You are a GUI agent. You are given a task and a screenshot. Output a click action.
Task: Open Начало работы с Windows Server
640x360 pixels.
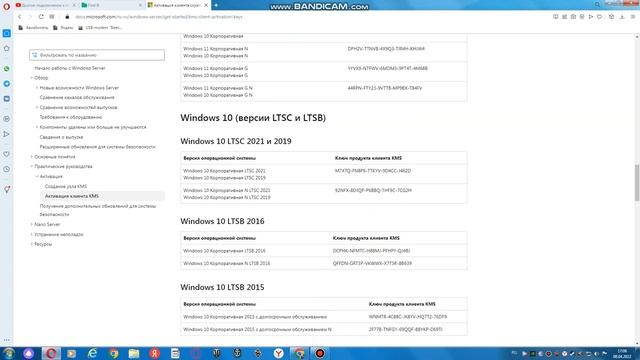(70, 68)
